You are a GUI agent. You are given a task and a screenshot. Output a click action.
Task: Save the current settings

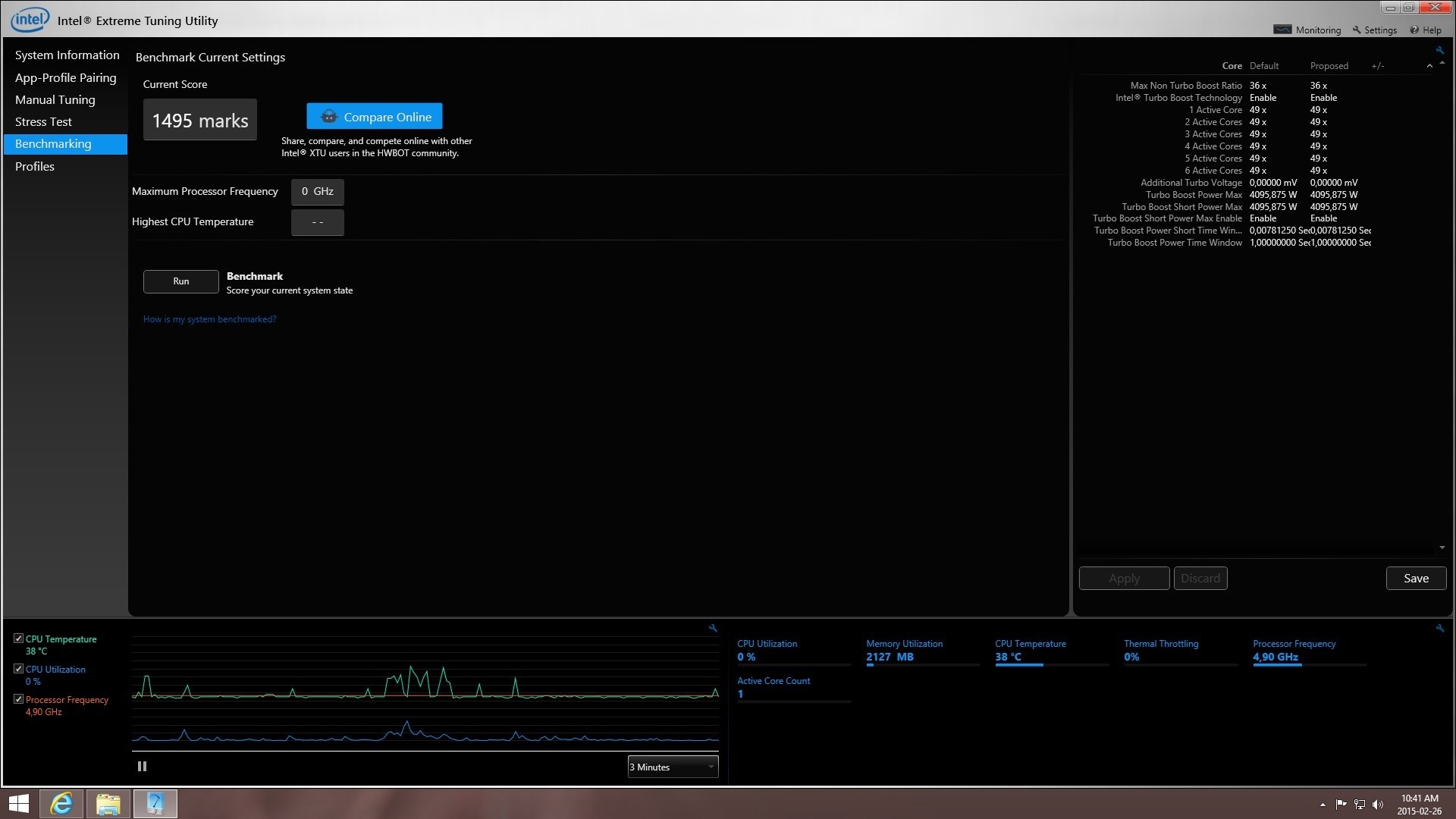pyautogui.click(x=1416, y=579)
